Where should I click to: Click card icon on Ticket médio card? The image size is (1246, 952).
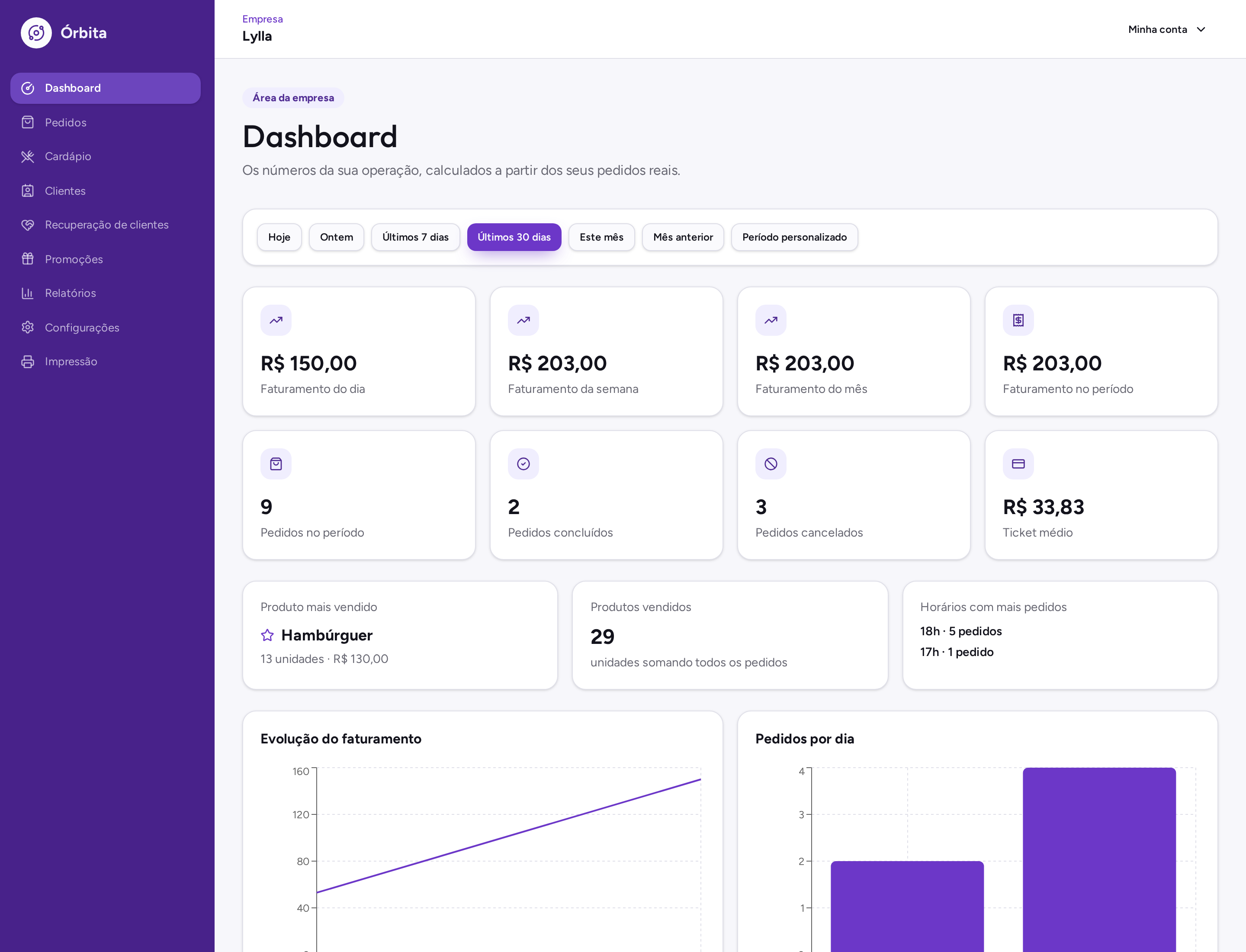[x=1018, y=464]
